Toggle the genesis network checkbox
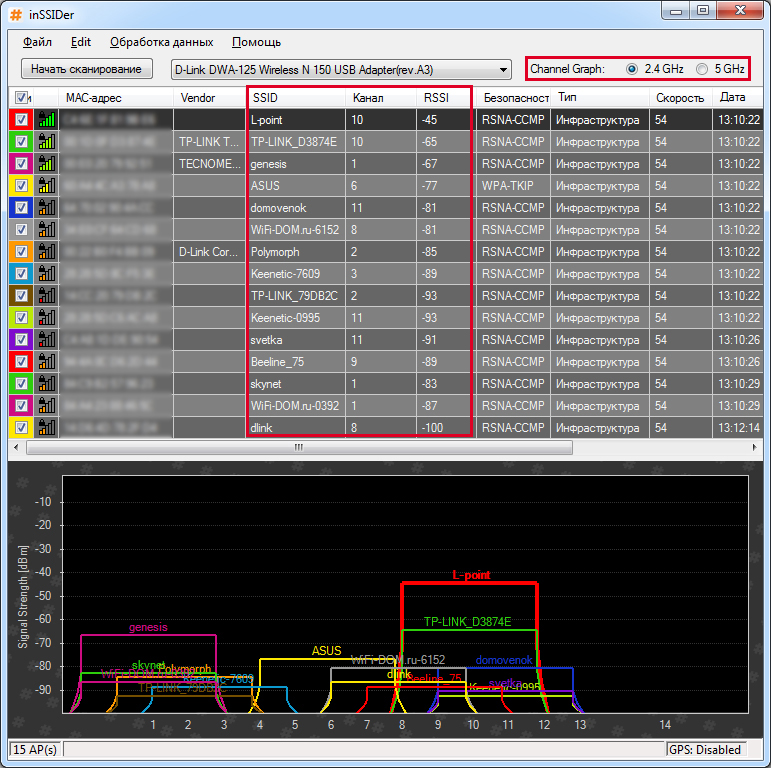 (x=21, y=164)
